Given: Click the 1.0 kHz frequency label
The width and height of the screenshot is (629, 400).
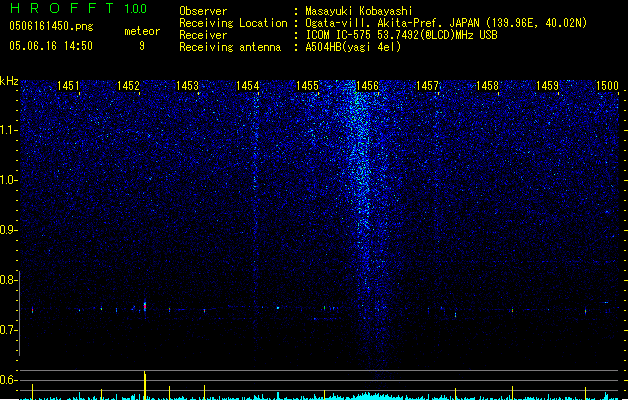Looking at the screenshot, I should click(8, 180).
